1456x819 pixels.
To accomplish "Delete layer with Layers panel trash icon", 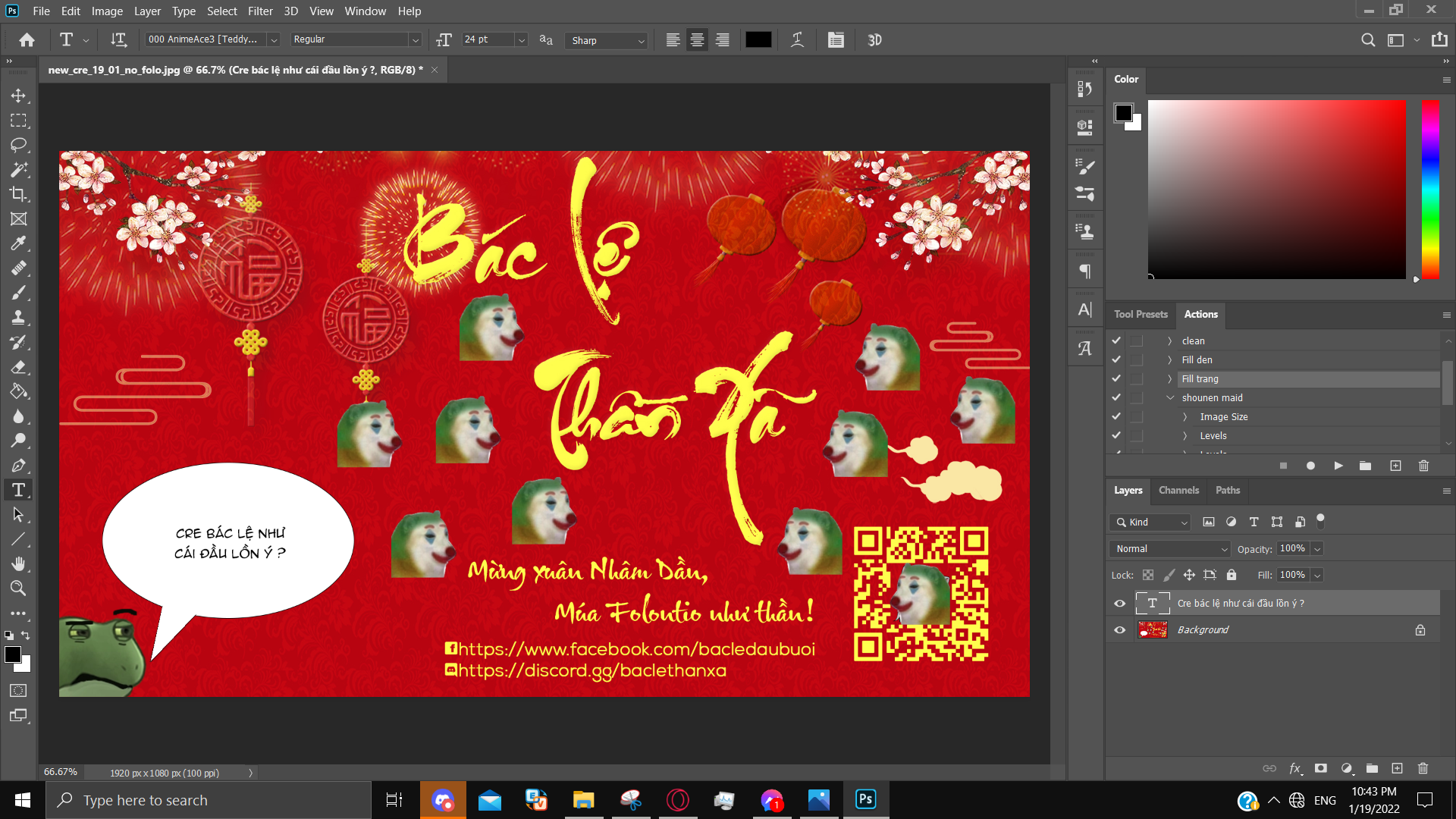I will [1423, 768].
